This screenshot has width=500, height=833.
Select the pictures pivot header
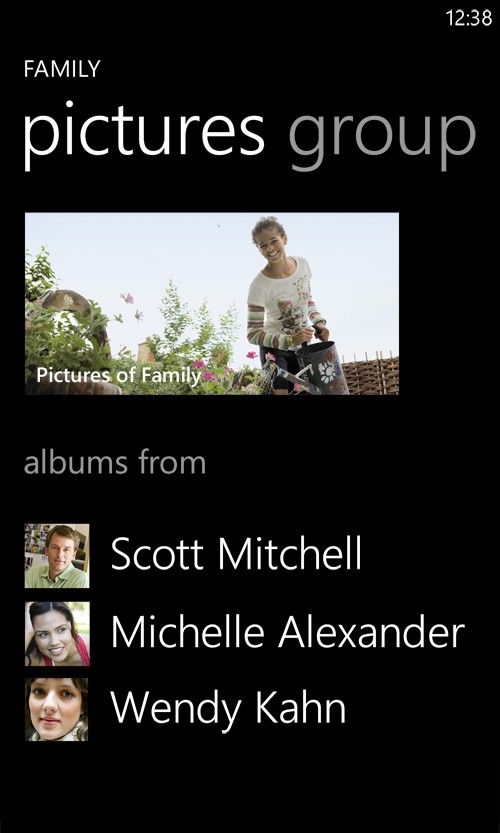tap(144, 133)
